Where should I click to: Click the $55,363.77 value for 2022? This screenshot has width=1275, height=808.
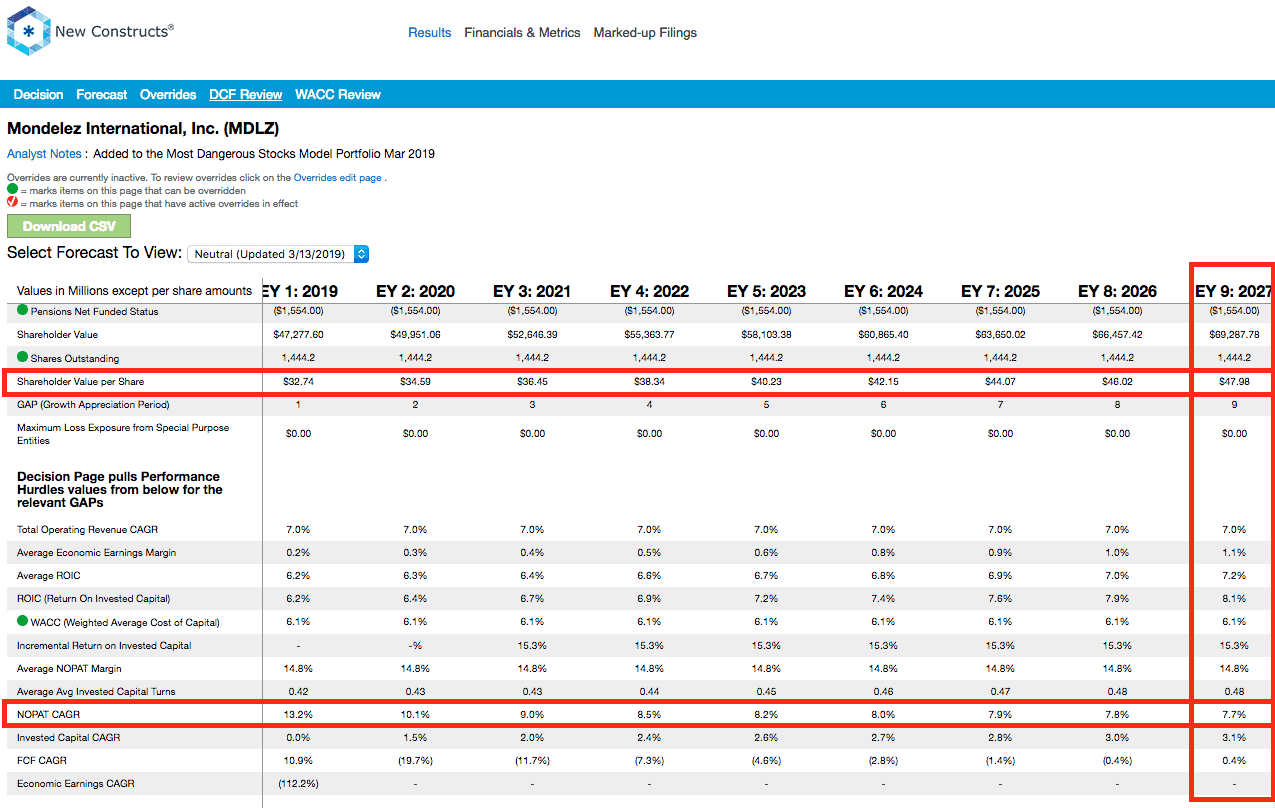649,334
